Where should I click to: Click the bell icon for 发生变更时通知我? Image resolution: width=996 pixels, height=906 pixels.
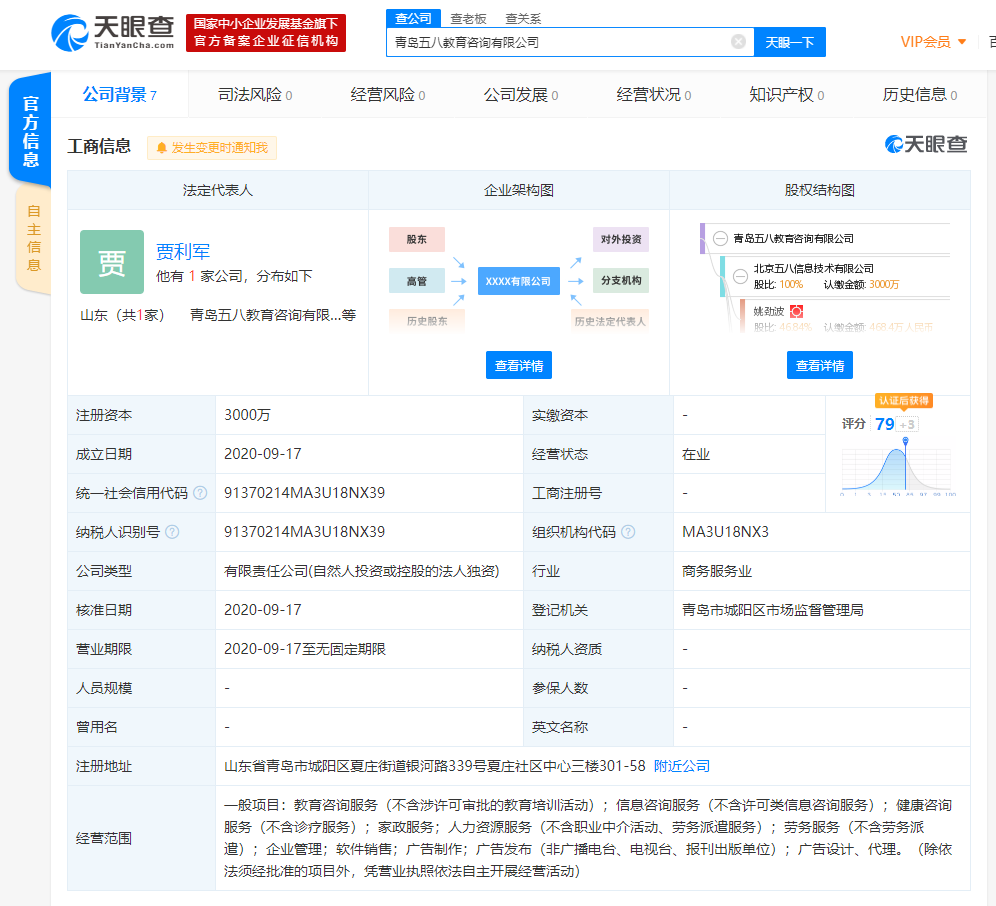tap(162, 148)
